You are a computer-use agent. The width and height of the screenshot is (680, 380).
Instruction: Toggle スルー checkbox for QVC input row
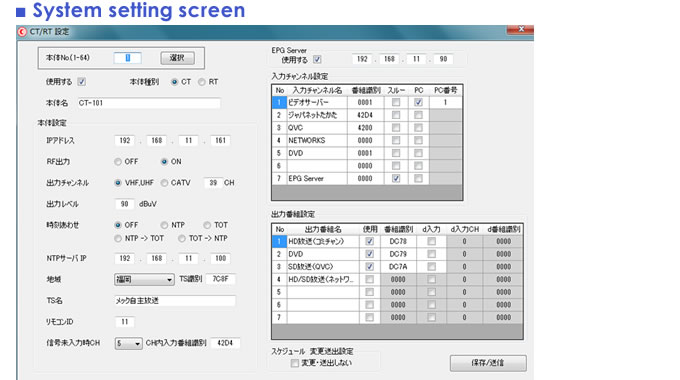(396, 128)
